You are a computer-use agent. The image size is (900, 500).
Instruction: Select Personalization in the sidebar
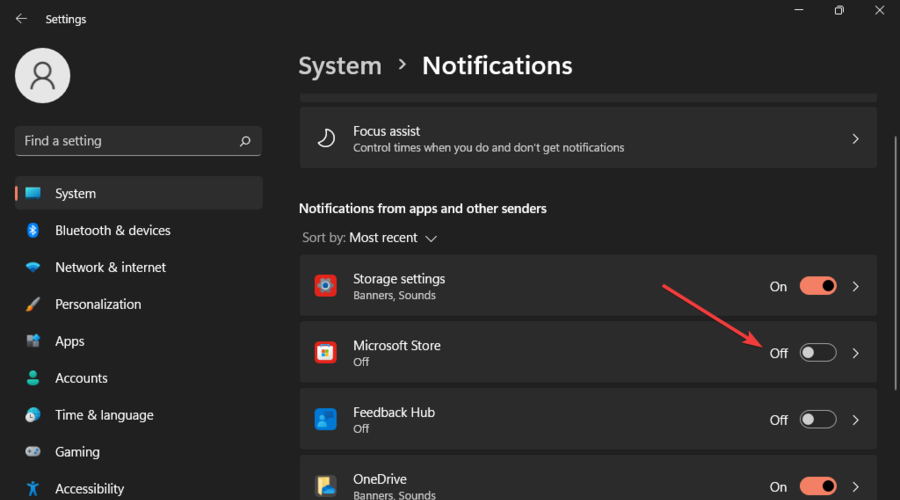click(98, 304)
